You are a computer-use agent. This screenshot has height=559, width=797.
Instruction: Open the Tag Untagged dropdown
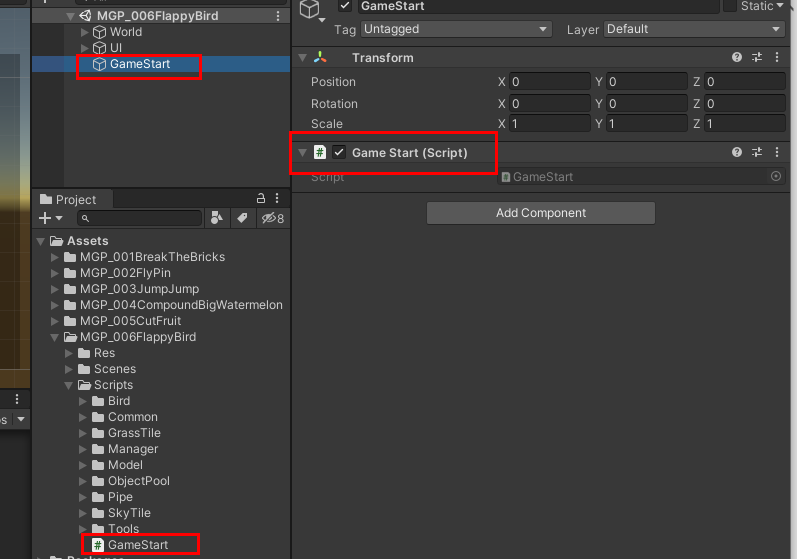point(456,29)
